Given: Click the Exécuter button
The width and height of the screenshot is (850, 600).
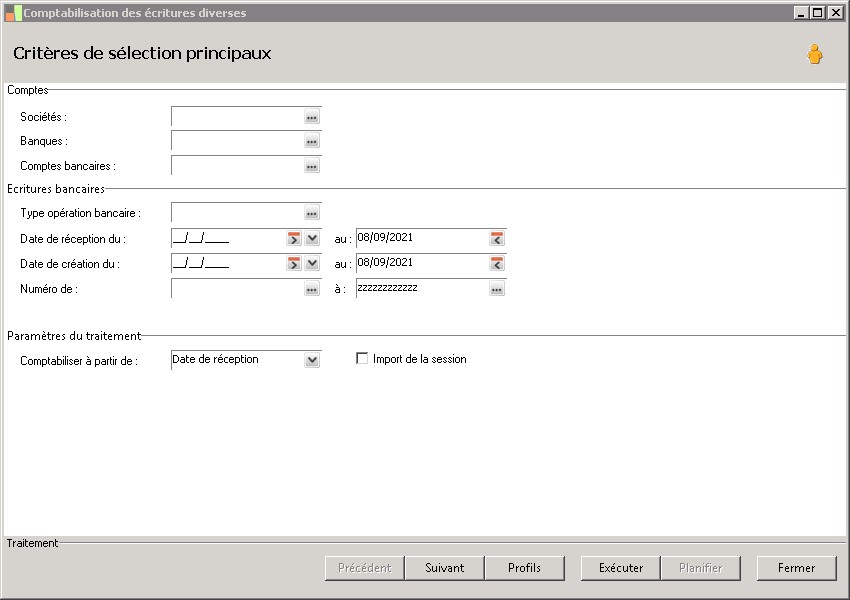Looking at the screenshot, I should click(x=621, y=568).
